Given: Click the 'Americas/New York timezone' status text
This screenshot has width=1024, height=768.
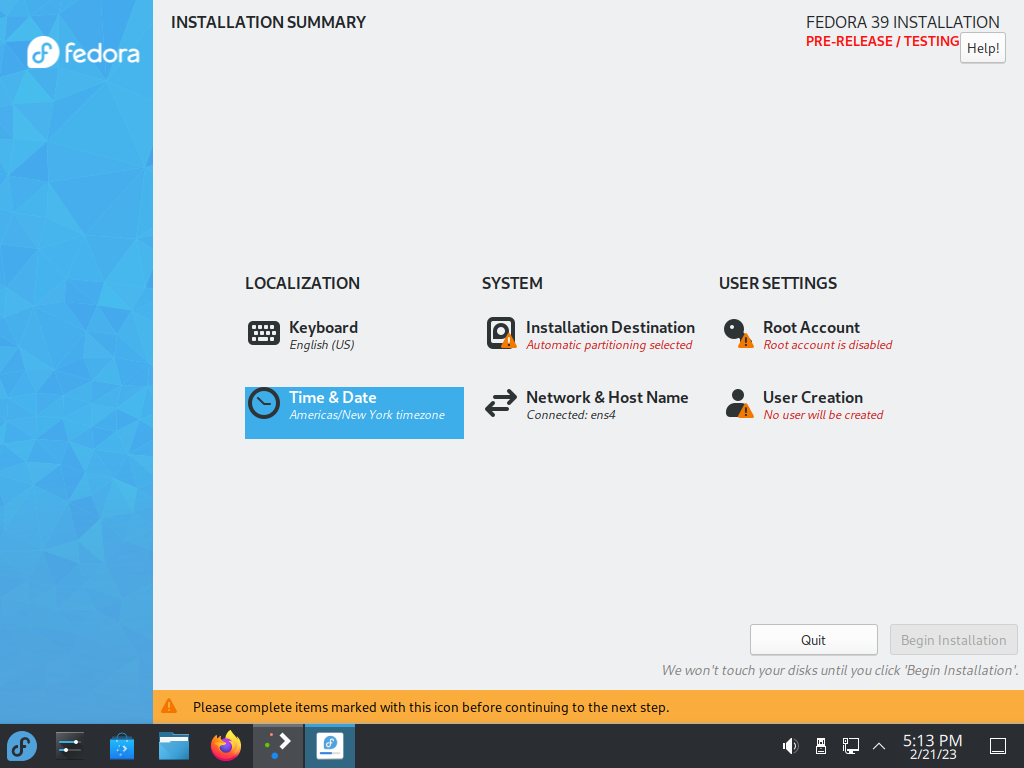Looking at the screenshot, I should [367, 415].
